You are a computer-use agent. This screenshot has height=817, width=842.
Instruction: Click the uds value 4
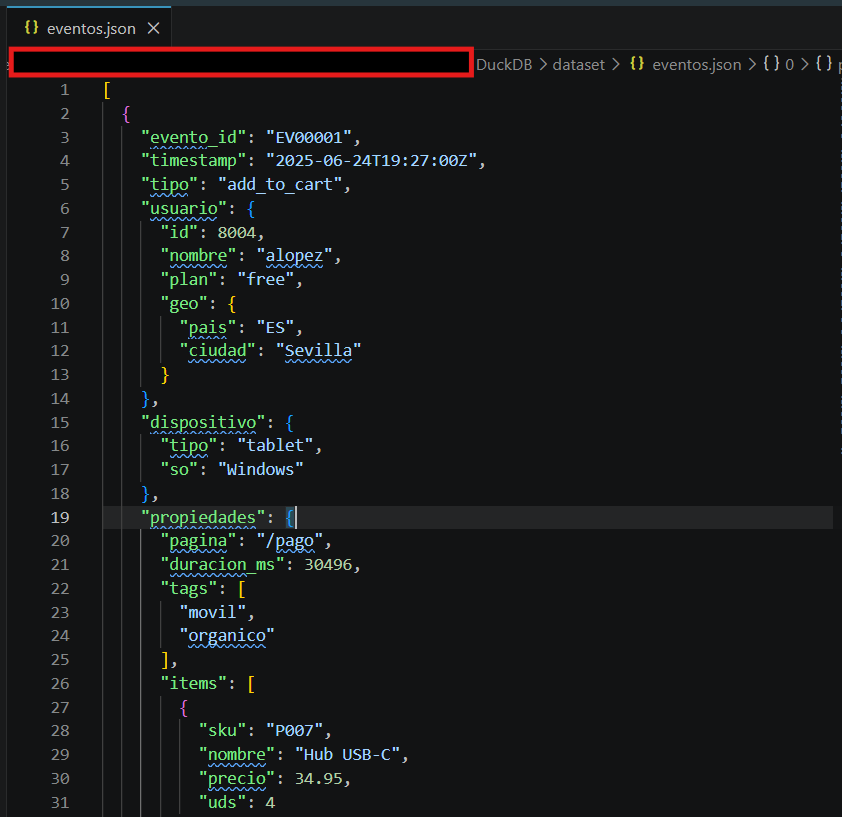pyautogui.click(x=270, y=802)
